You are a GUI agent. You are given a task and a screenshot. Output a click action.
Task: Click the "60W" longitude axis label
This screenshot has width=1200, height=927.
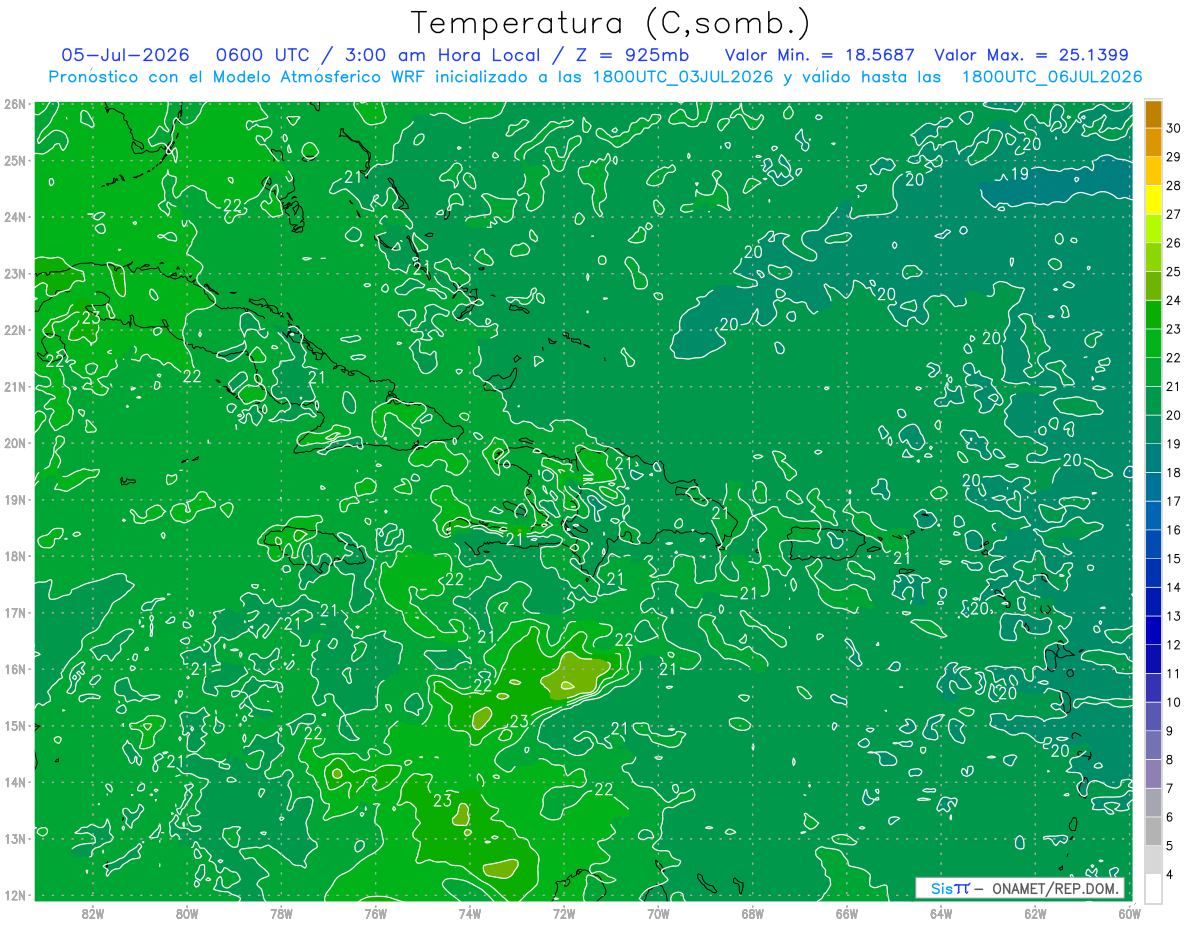1130,913
